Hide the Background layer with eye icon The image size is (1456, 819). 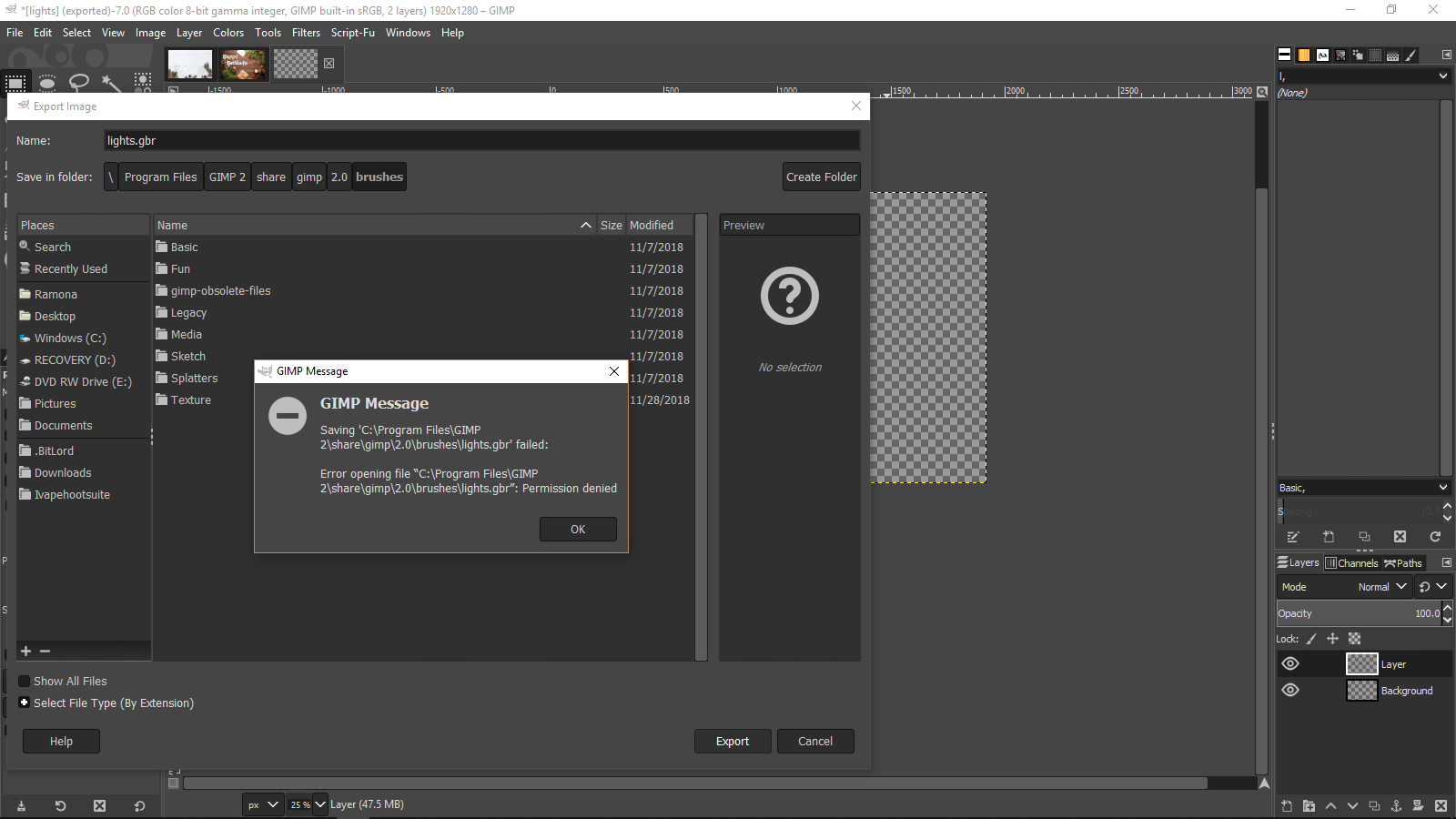click(x=1290, y=691)
